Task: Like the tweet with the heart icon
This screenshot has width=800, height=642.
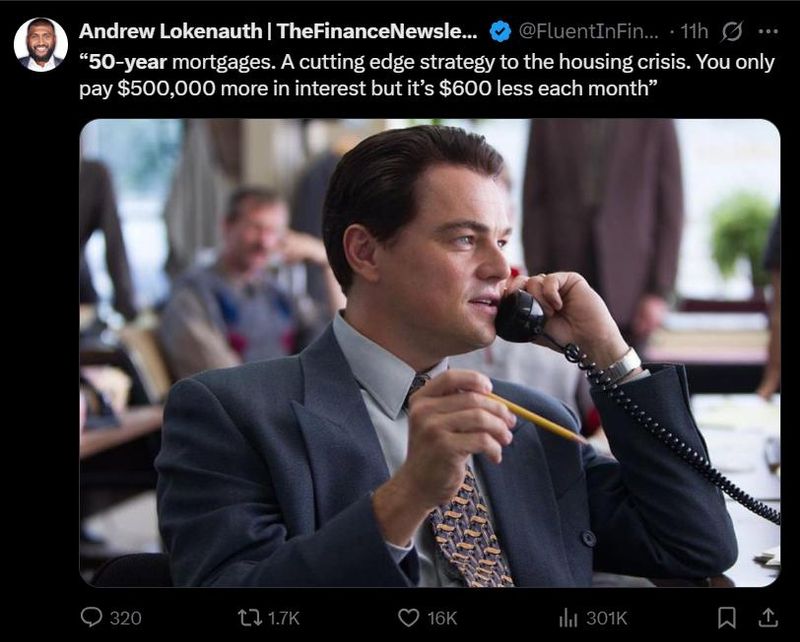Action: pos(408,617)
